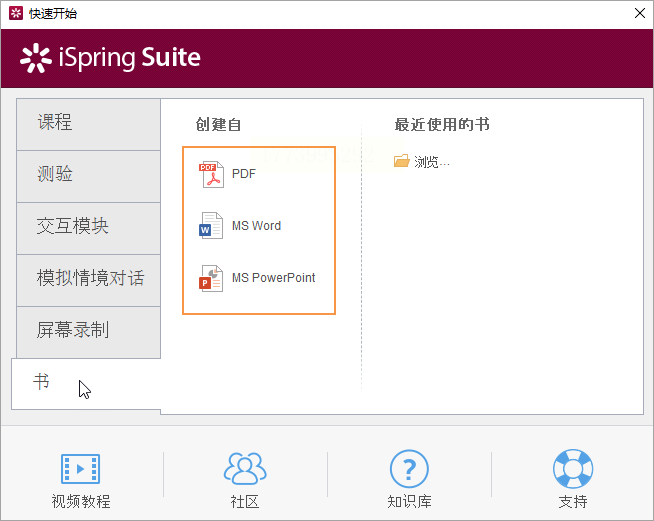This screenshot has width=654, height=521.
Task: Close the 快速开始 window
Action: [x=638, y=14]
